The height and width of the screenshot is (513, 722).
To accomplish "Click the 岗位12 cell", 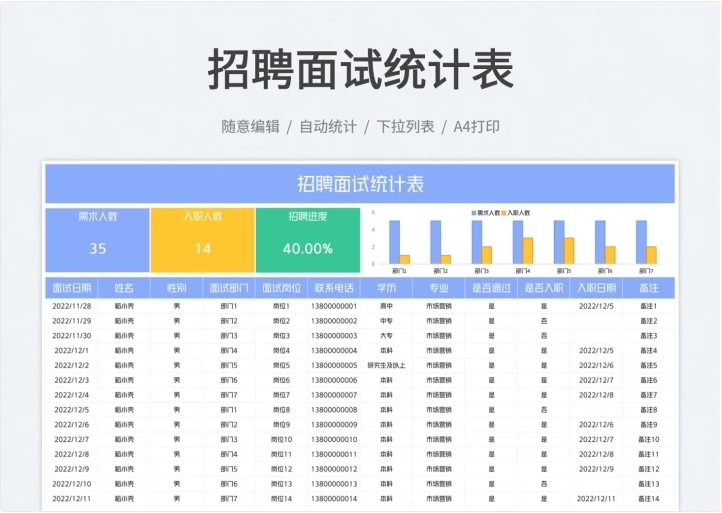I will pyautogui.click(x=281, y=469).
